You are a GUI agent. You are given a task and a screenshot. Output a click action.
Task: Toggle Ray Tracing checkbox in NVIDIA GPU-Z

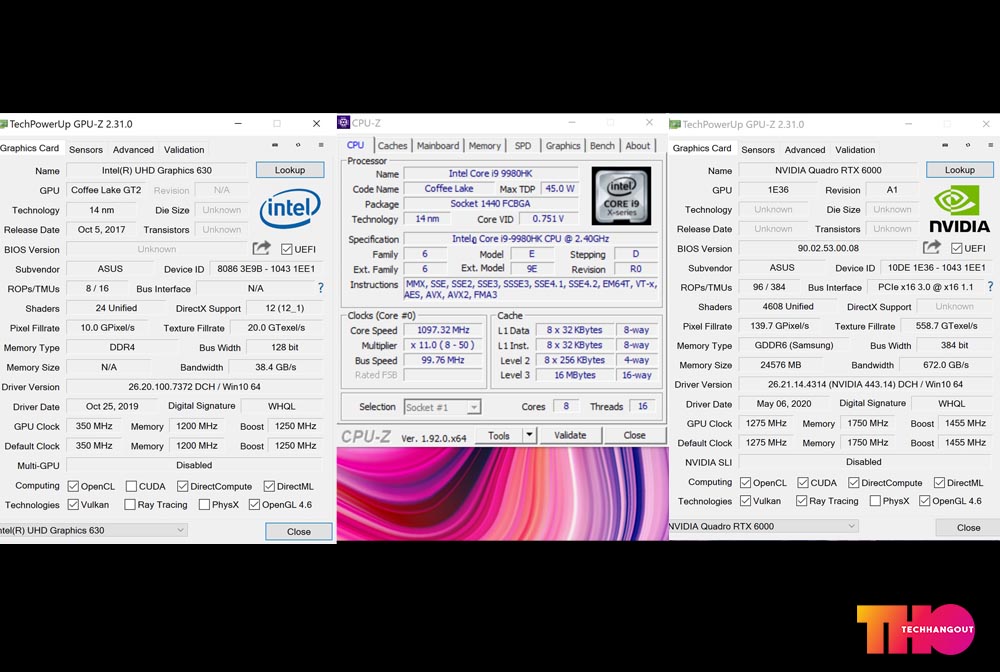click(x=802, y=501)
